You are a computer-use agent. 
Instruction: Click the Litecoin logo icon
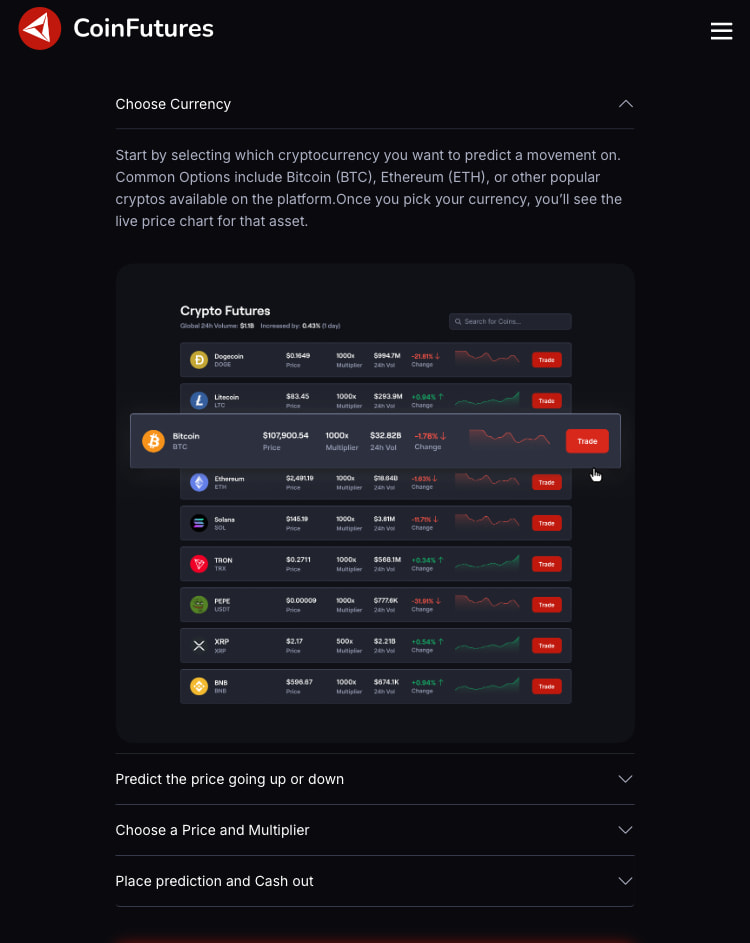(x=197, y=400)
